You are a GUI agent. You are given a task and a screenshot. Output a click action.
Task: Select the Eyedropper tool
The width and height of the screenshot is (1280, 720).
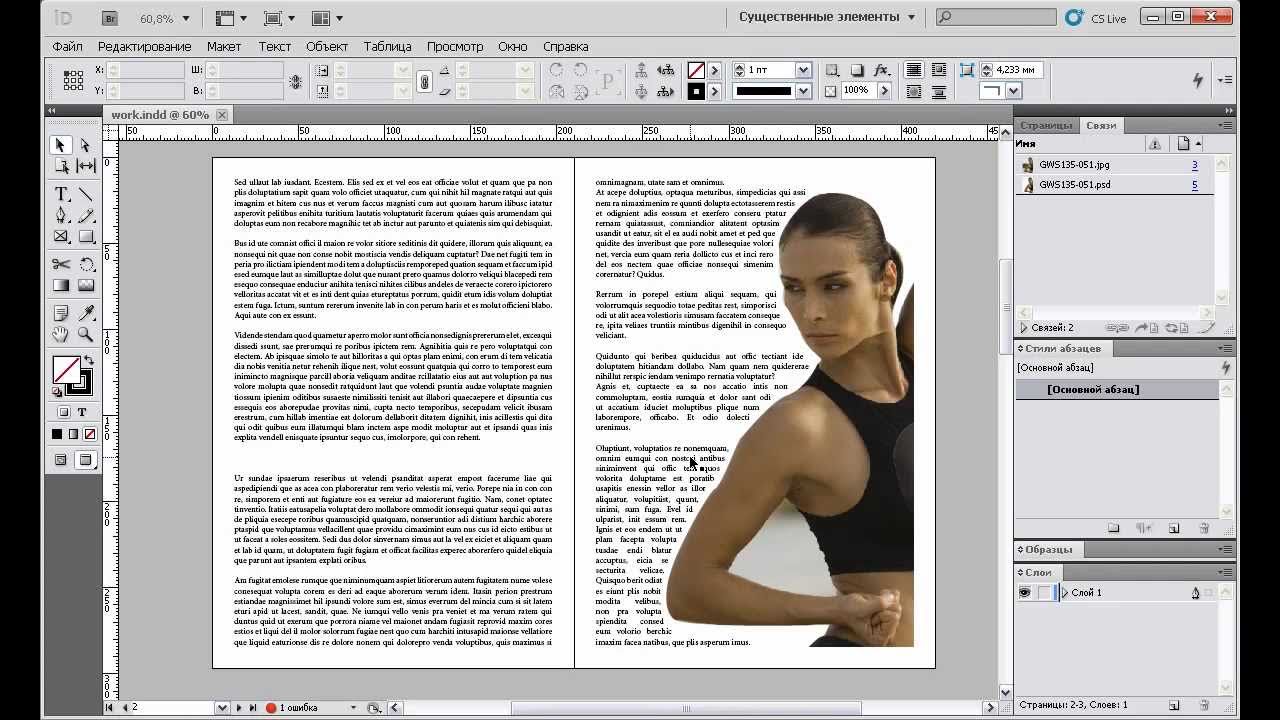tap(86, 313)
